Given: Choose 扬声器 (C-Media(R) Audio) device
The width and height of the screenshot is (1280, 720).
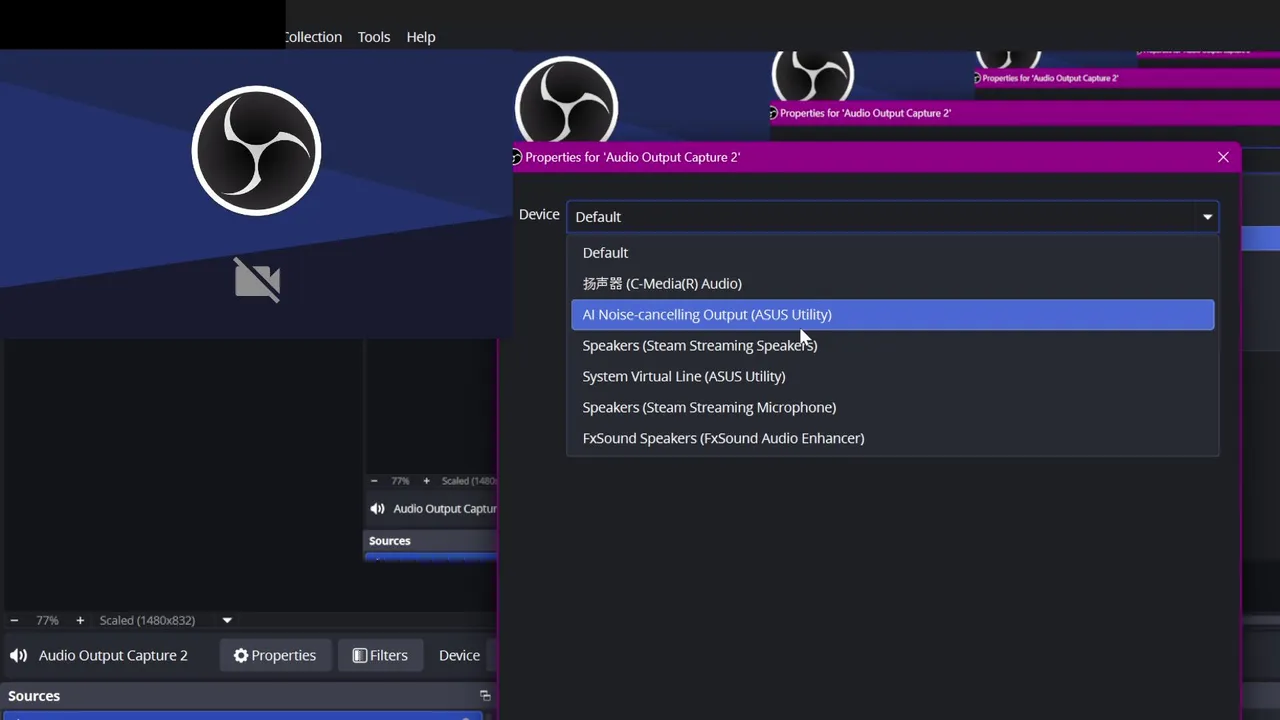Looking at the screenshot, I should tap(892, 284).
